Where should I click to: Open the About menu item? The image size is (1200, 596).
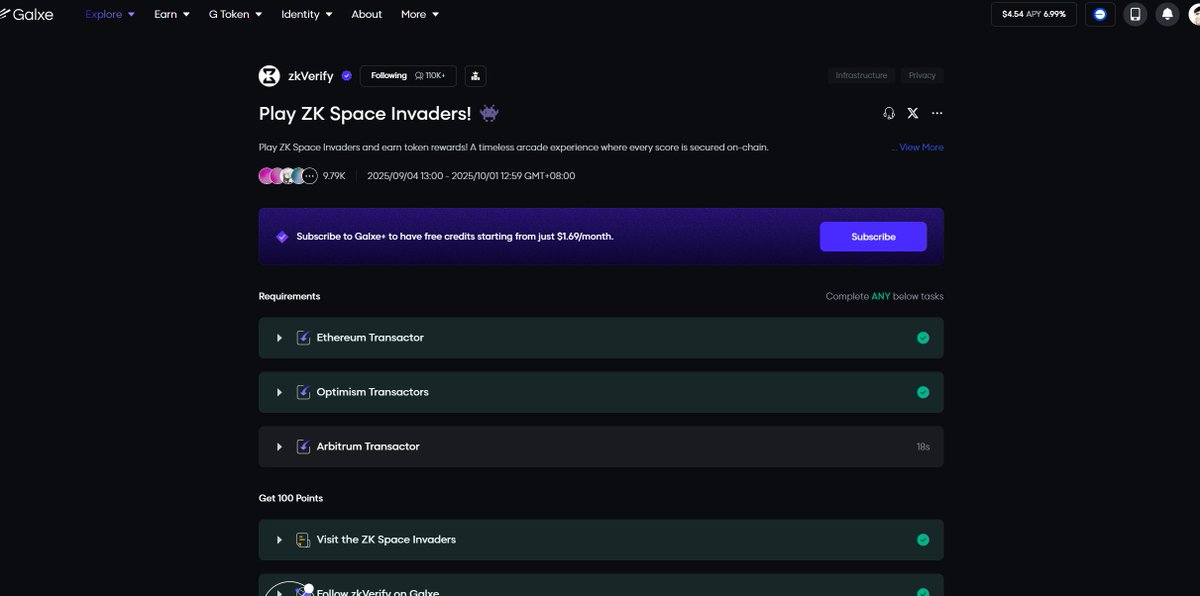tap(367, 14)
